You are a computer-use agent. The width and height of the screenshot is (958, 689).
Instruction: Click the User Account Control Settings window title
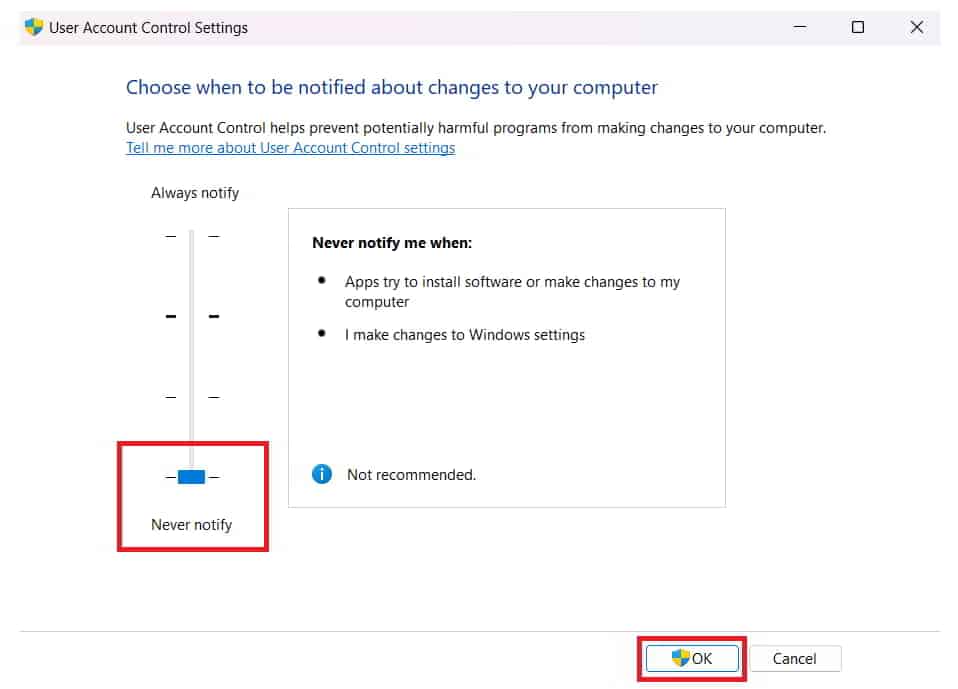(148, 28)
